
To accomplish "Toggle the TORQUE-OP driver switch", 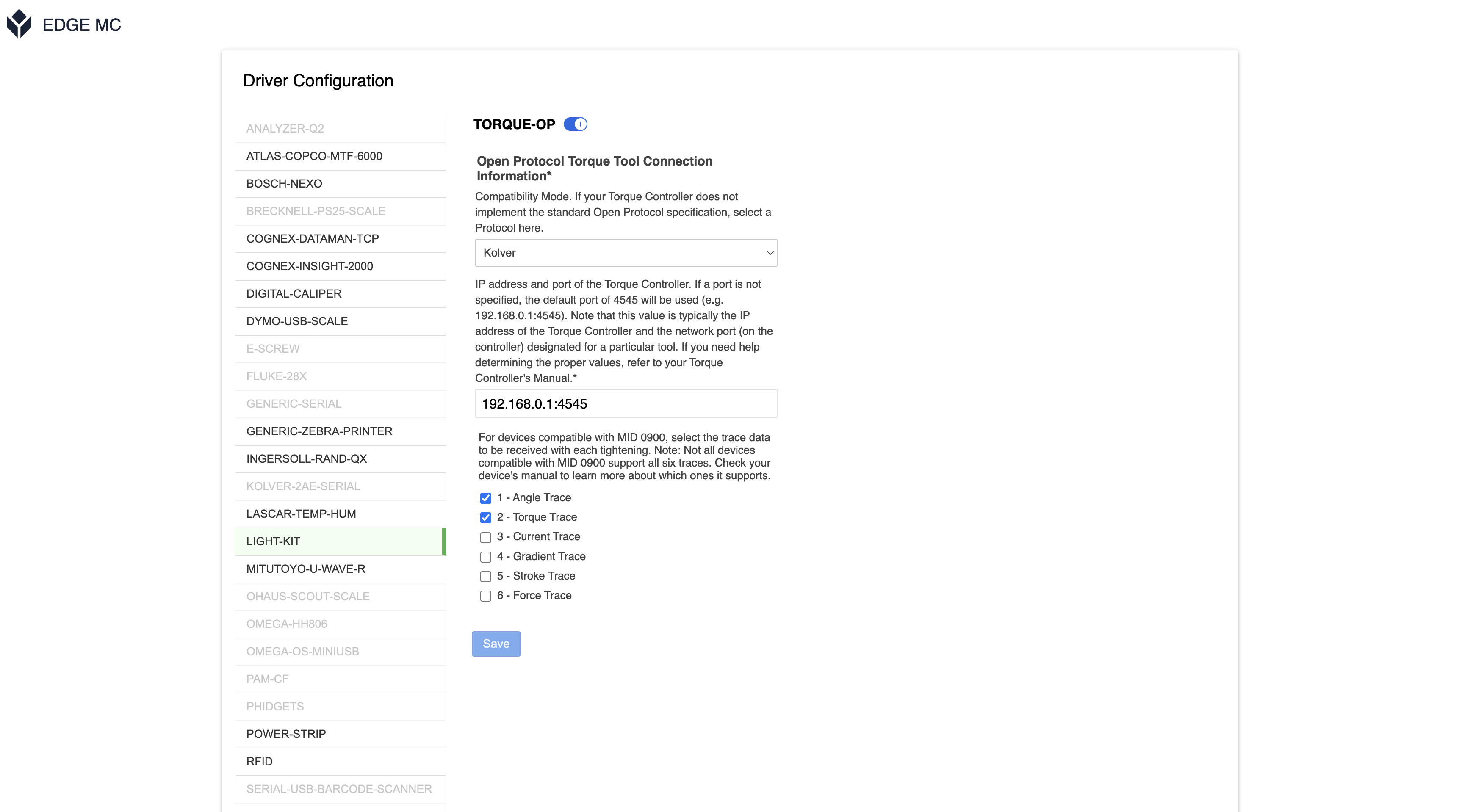I will [575, 124].
